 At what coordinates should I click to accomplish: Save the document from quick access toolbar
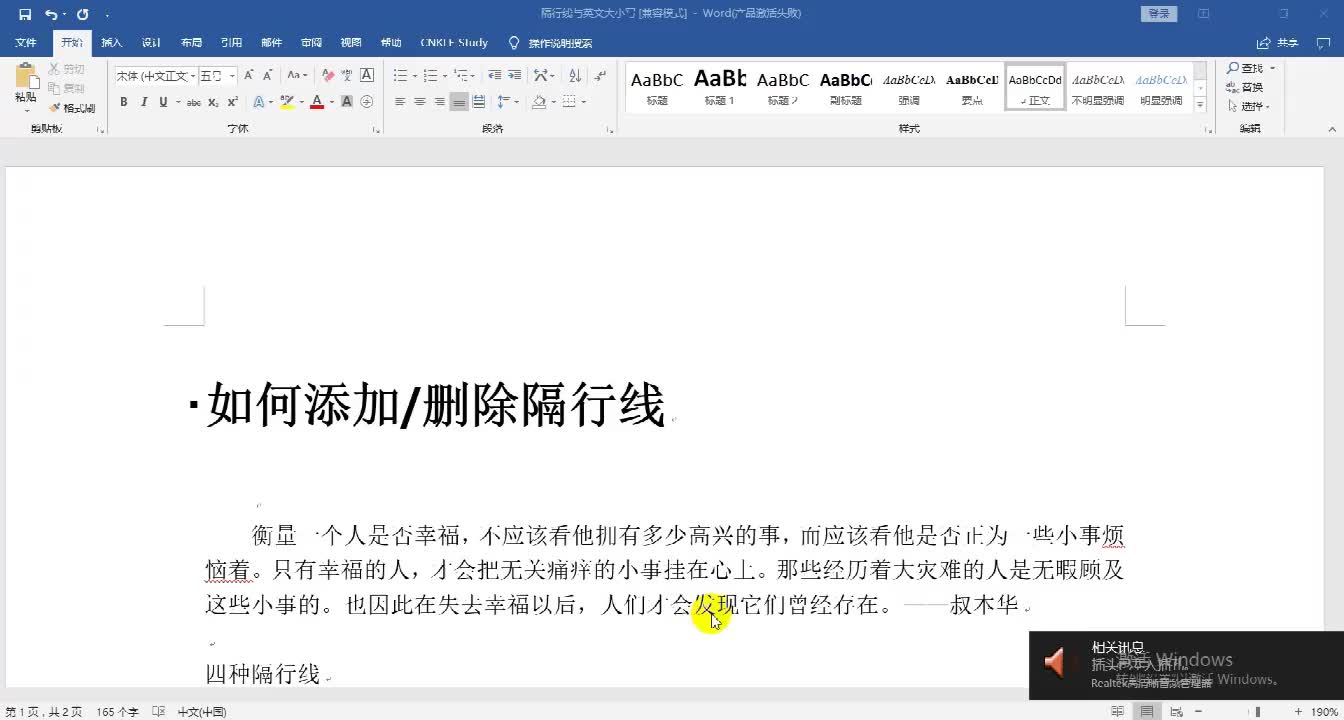[x=25, y=14]
